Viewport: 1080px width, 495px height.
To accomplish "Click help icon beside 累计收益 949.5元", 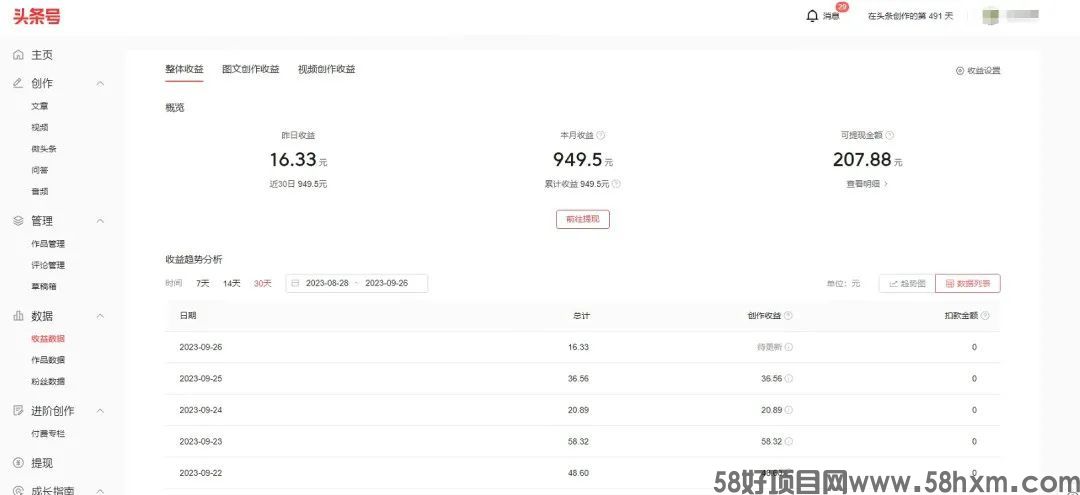I will [616, 184].
